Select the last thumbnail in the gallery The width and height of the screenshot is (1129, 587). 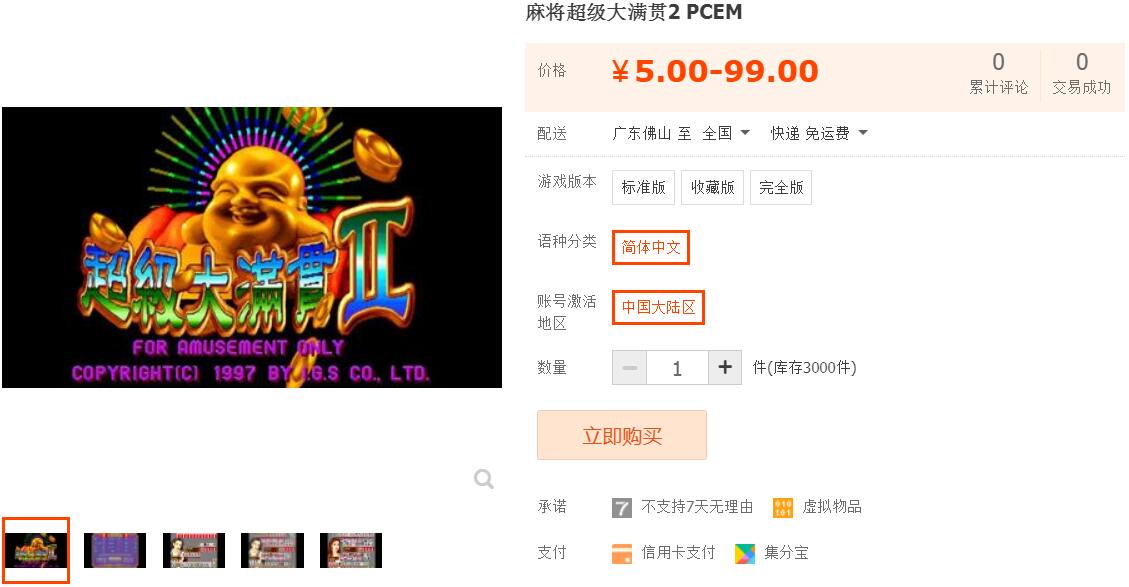(x=351, y=550)
